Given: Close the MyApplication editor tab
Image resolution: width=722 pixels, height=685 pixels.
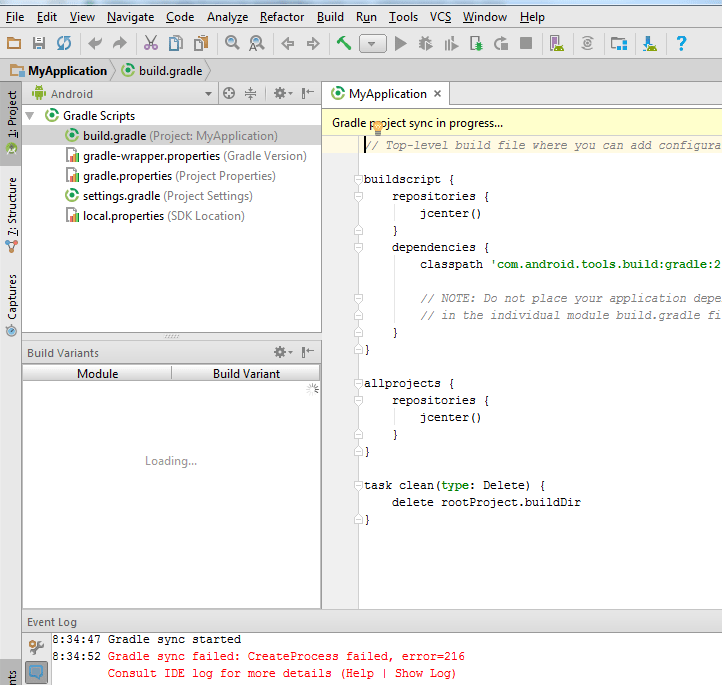Looking at the screenshot, I should 437,94.
